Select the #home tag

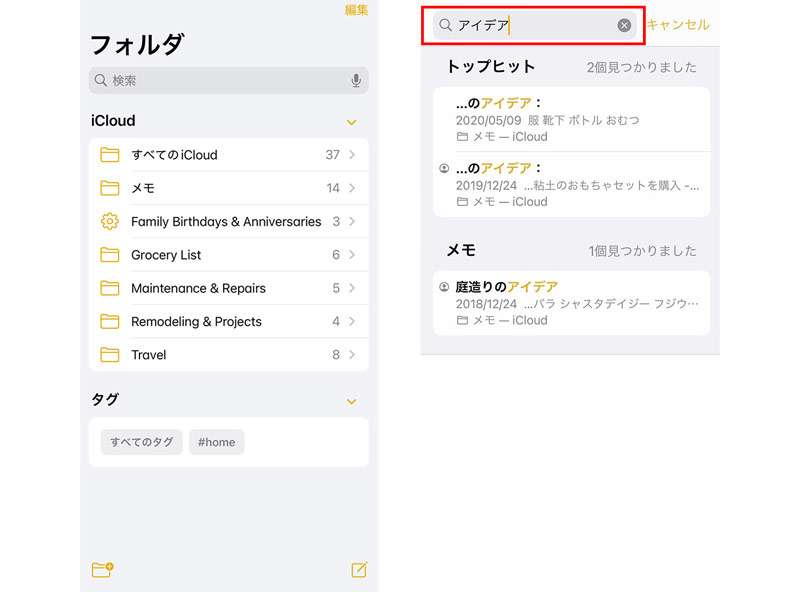coord(216,442)
